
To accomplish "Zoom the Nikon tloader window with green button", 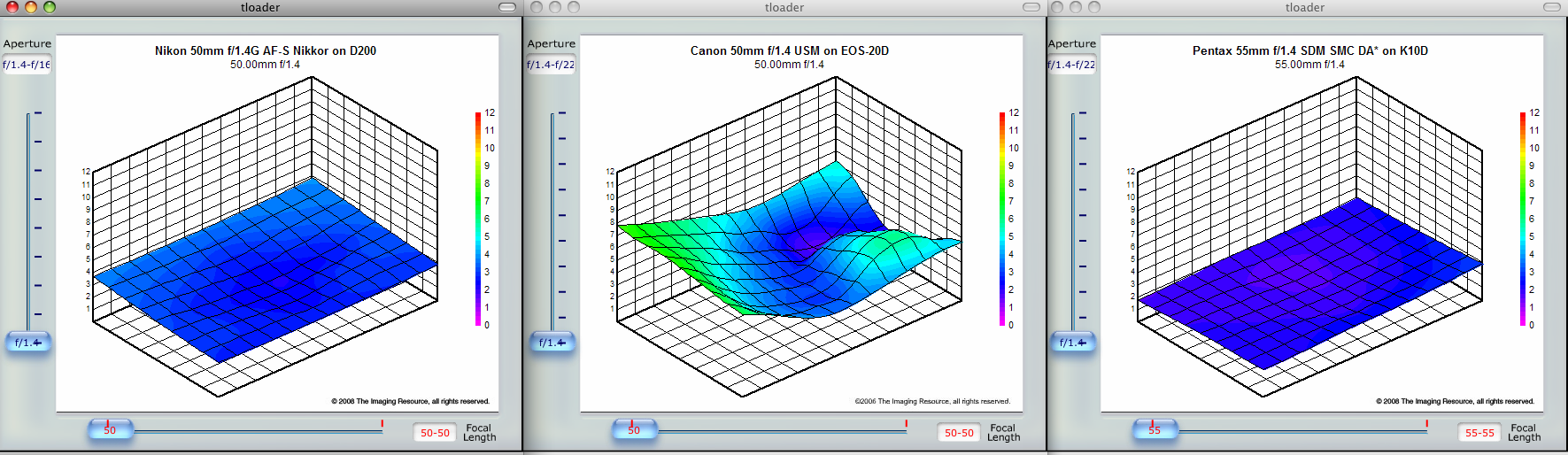I will pos(50,7).
